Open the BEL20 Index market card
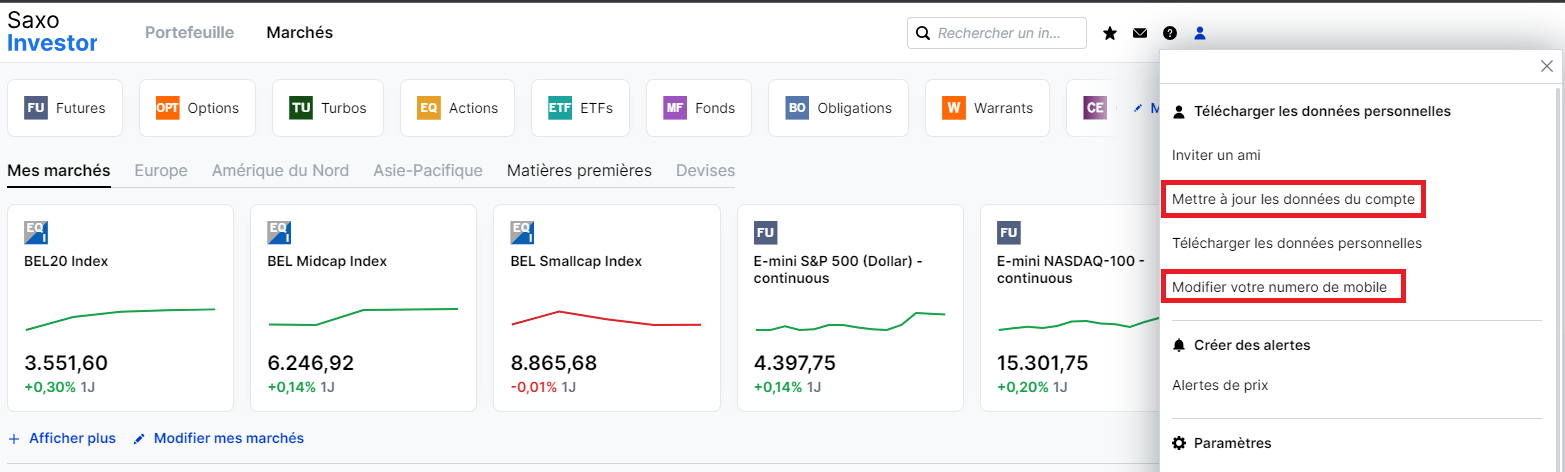 click(120, 308)
